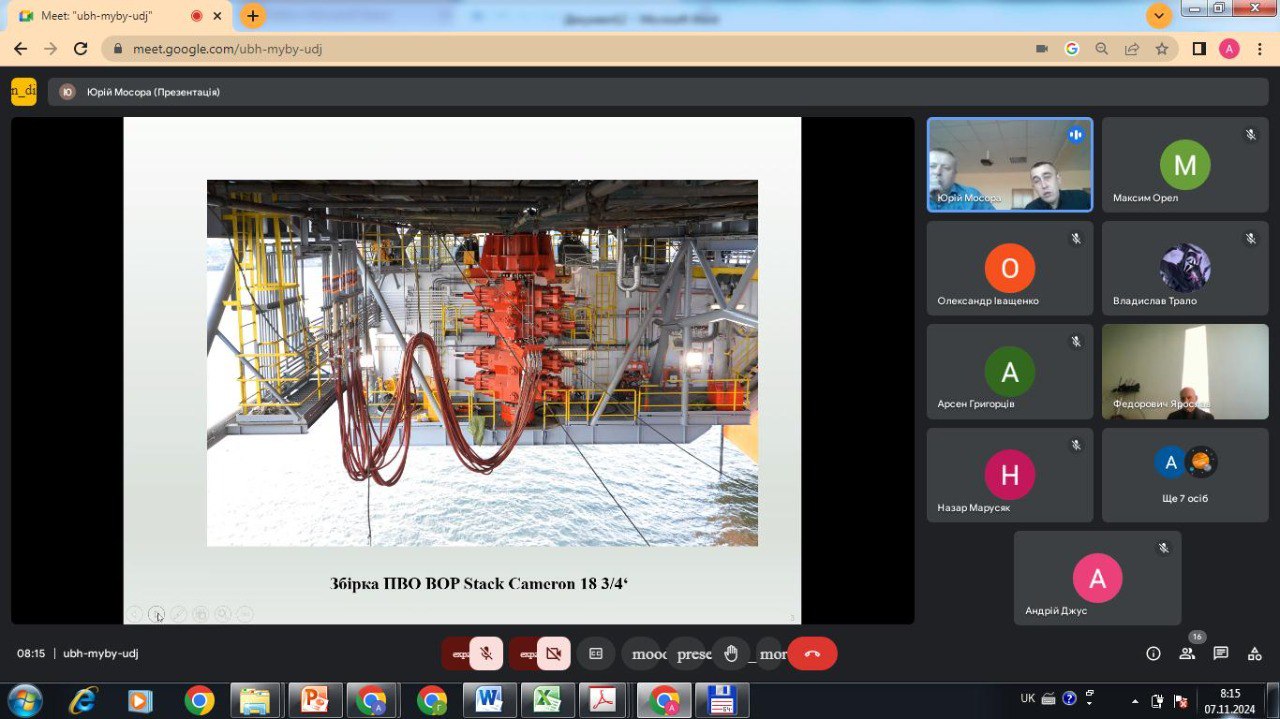
Task: Expand microphone audio settings arrow
Action: pos(459,653)
